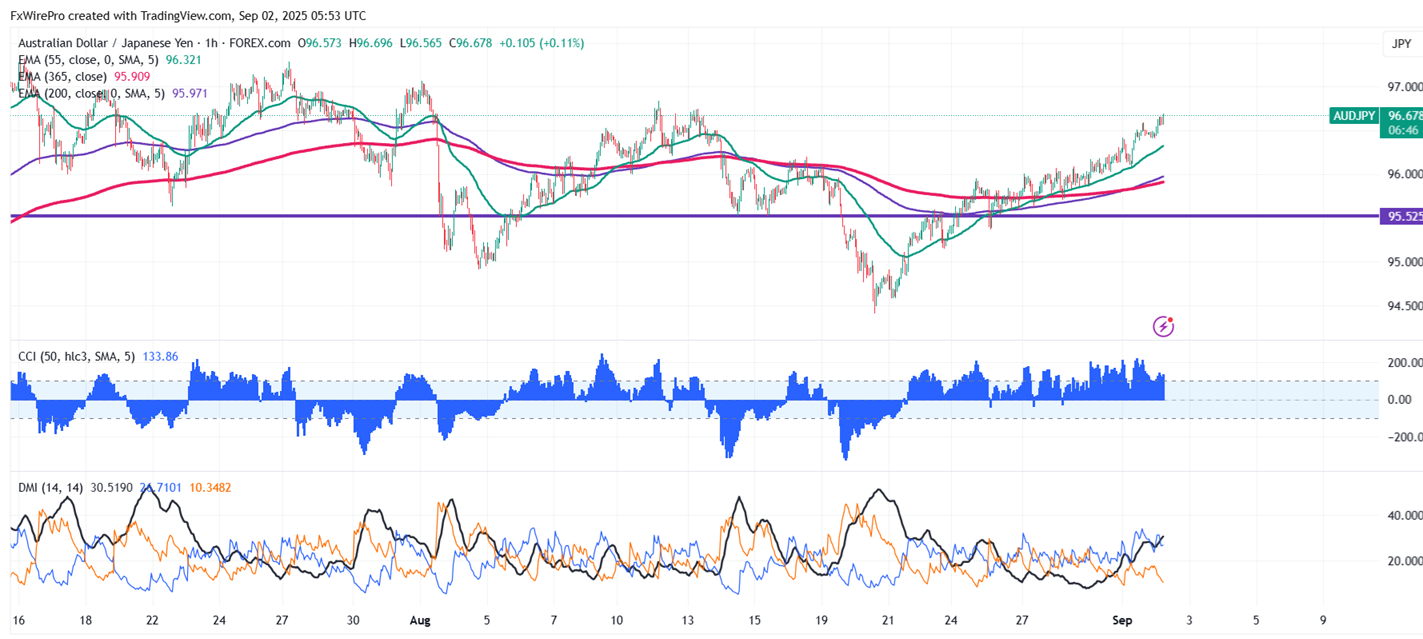Viewport: 1423px width, 639px height.
Task: Click the Close value C96.678
Action: tap(471, 43)
